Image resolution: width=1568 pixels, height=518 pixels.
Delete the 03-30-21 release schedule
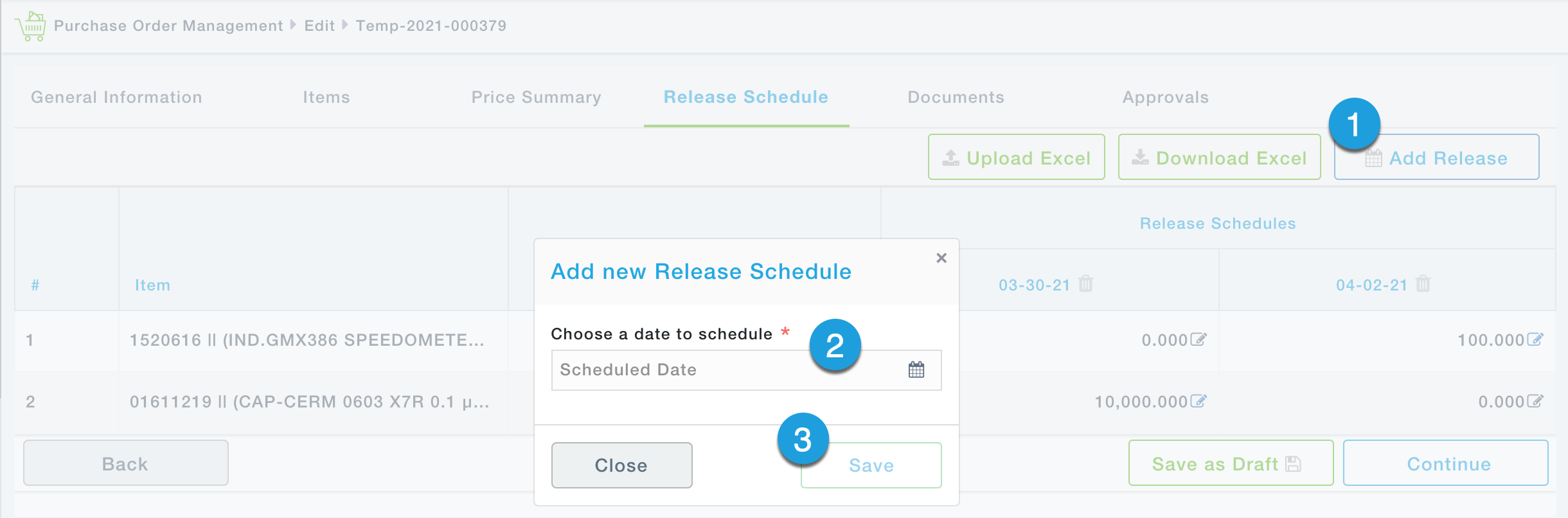tap(1085, 283)
